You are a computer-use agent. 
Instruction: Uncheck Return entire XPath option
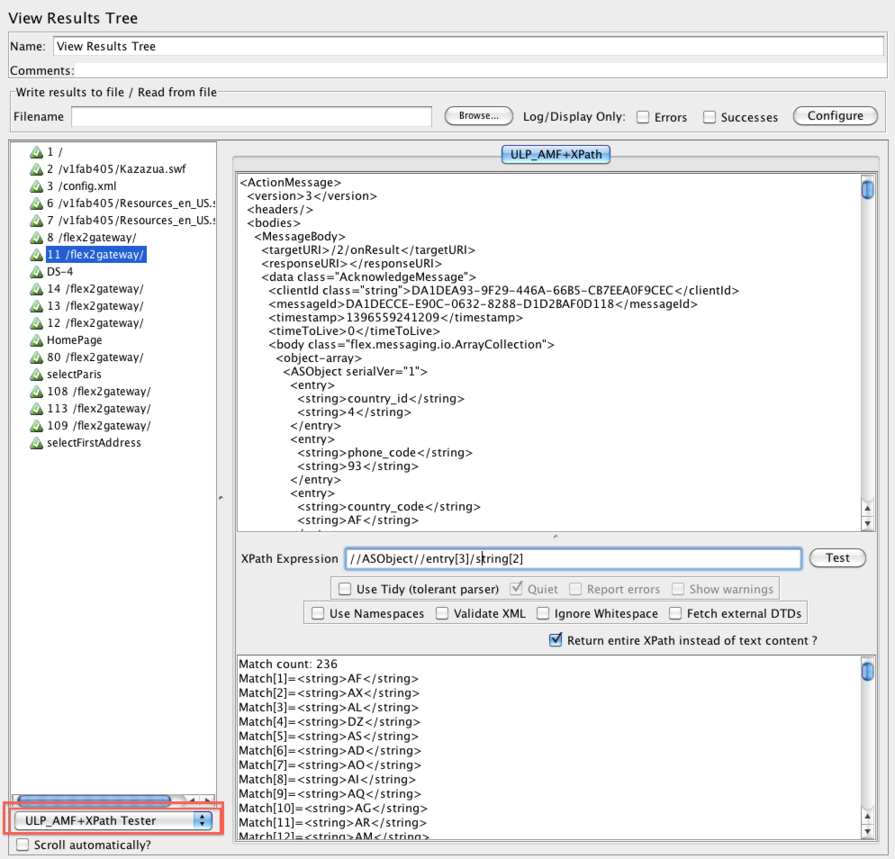pyautogui.click(x=556, y=640)
